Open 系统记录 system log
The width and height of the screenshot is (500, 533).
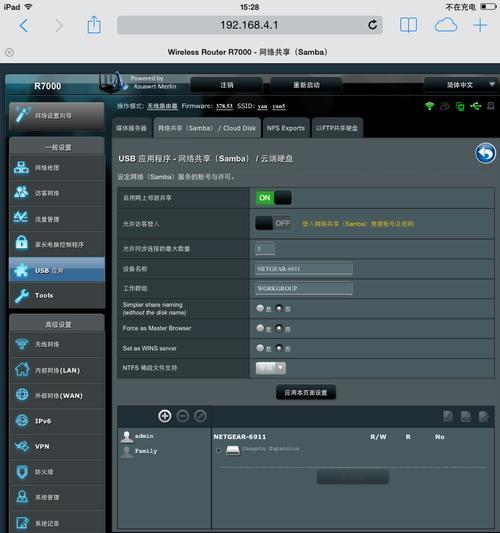pyautogui.click(x=57, y=522)
